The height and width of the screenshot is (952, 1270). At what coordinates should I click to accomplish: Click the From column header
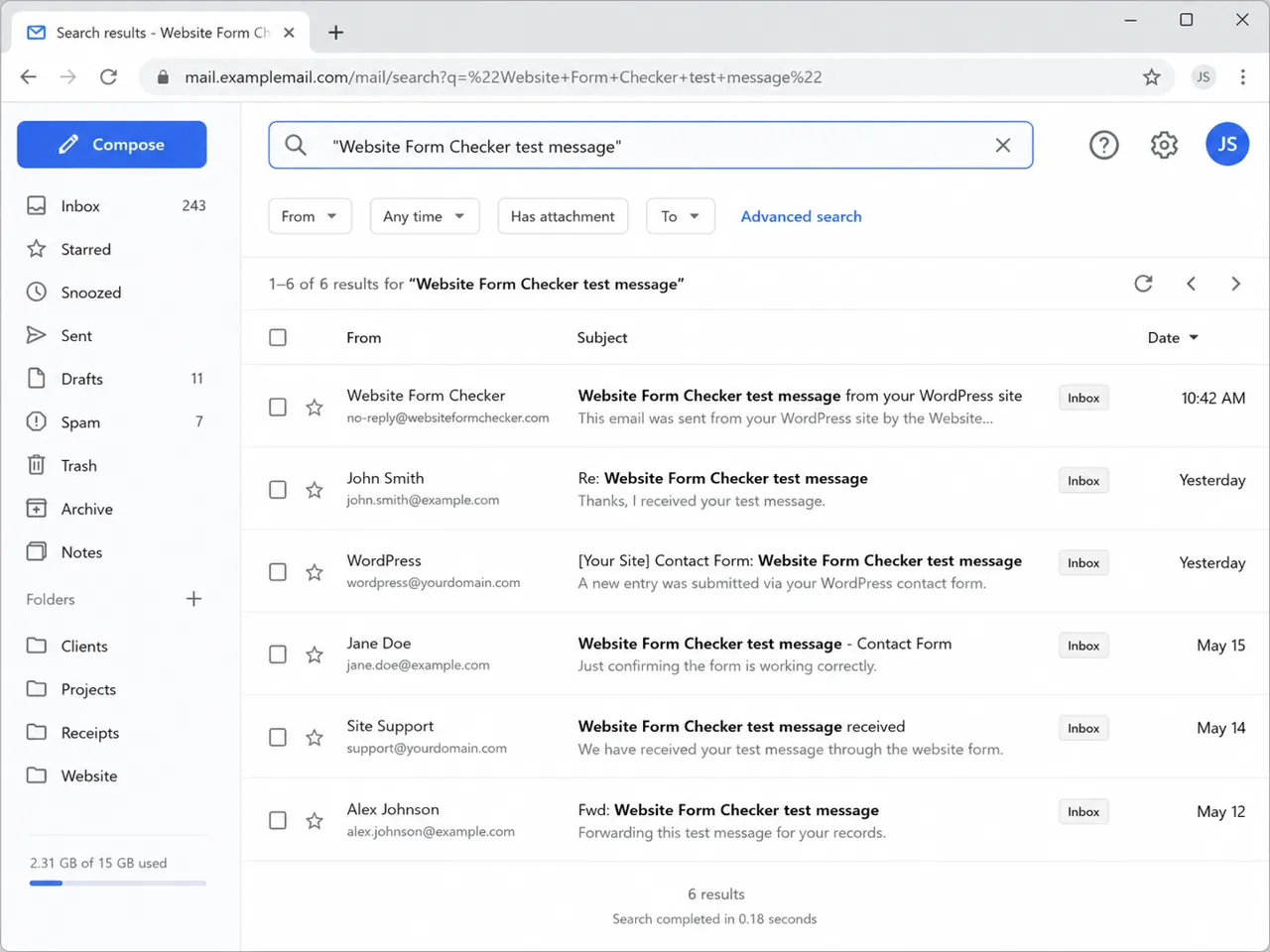363,338
